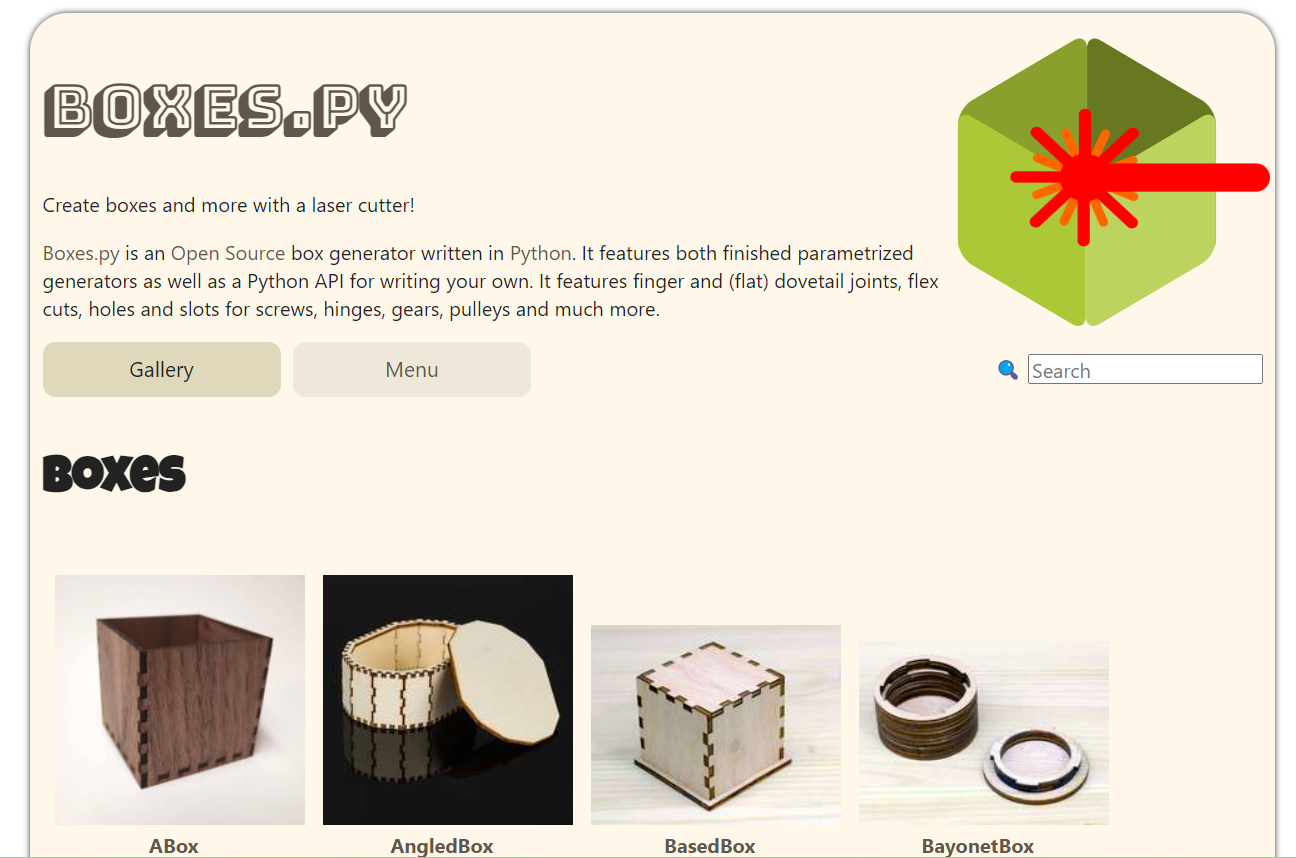Screen dimensions: 1296x858
Task: Click the BasedBox text label
Action: pos(710,846)
